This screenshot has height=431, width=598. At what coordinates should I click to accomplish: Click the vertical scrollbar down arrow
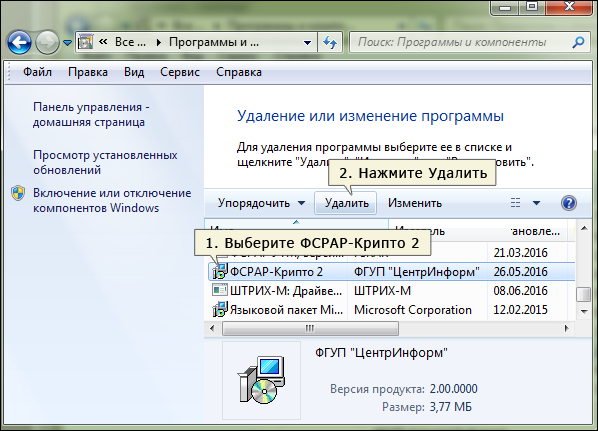pyautogui.click(x=584, y=312)
